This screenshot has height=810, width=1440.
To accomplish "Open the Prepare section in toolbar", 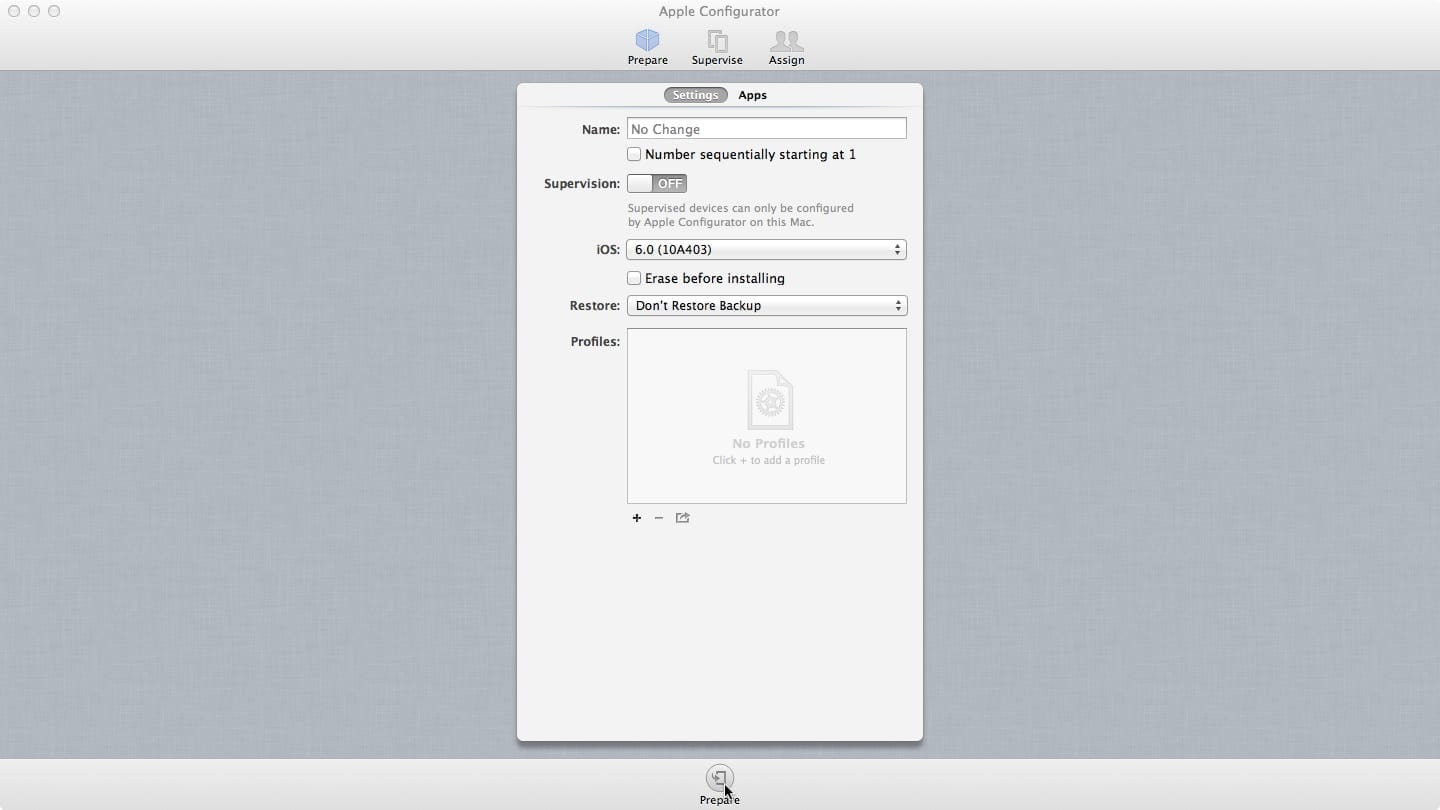I will pos(647,47).
